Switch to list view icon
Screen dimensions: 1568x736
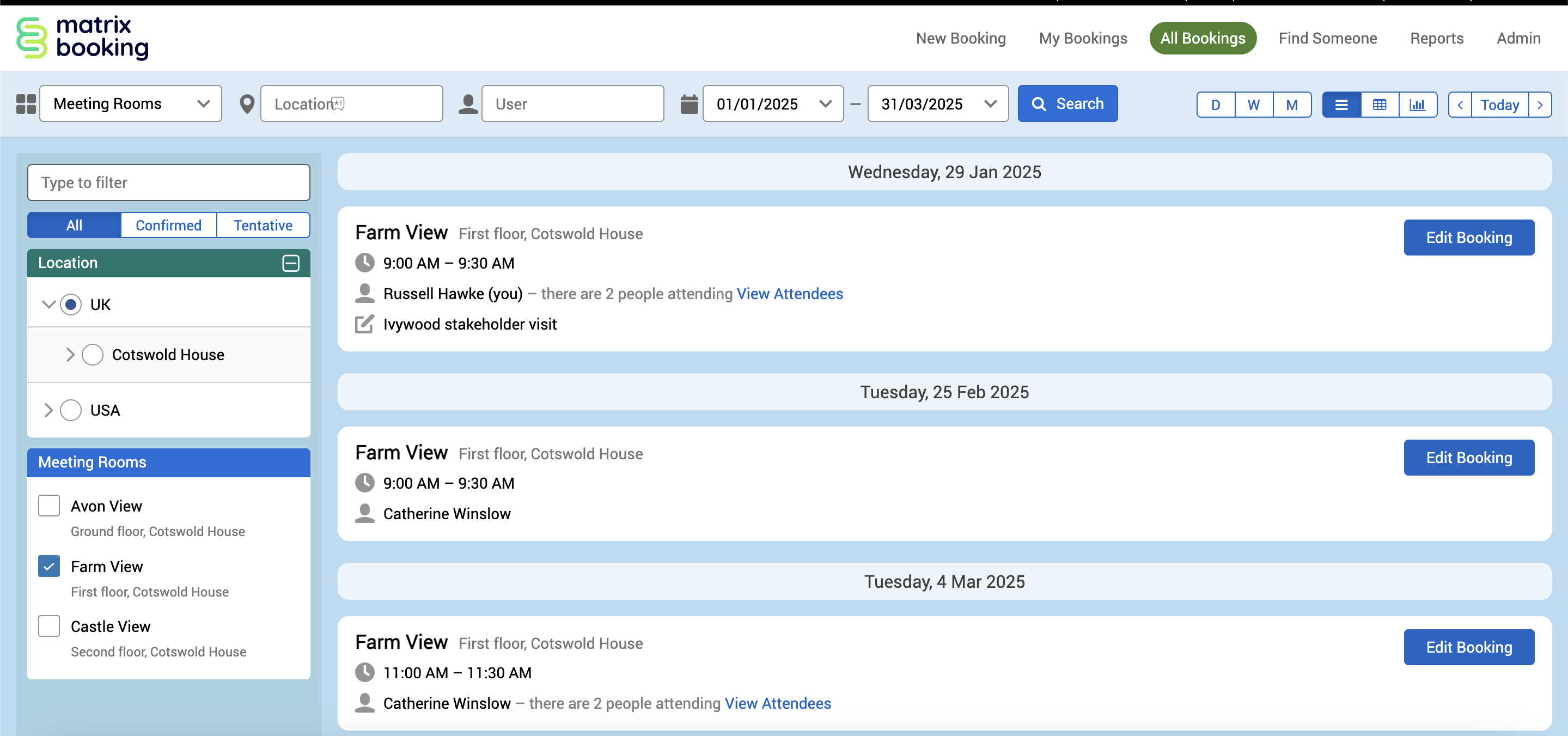point(1341,105)
